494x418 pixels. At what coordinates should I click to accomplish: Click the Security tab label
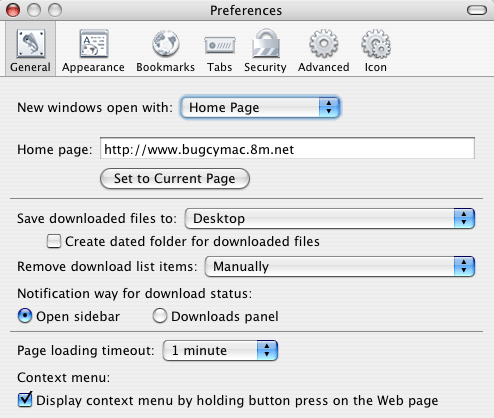(265, 67)
